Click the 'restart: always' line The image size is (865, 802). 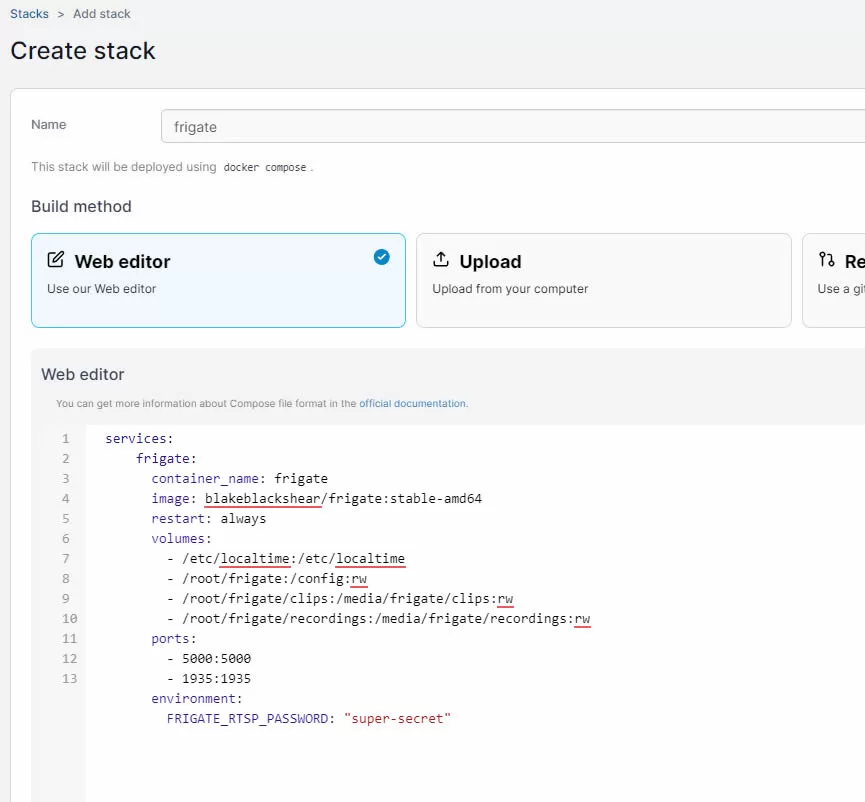pyautogui.click(x=209, y=518)
